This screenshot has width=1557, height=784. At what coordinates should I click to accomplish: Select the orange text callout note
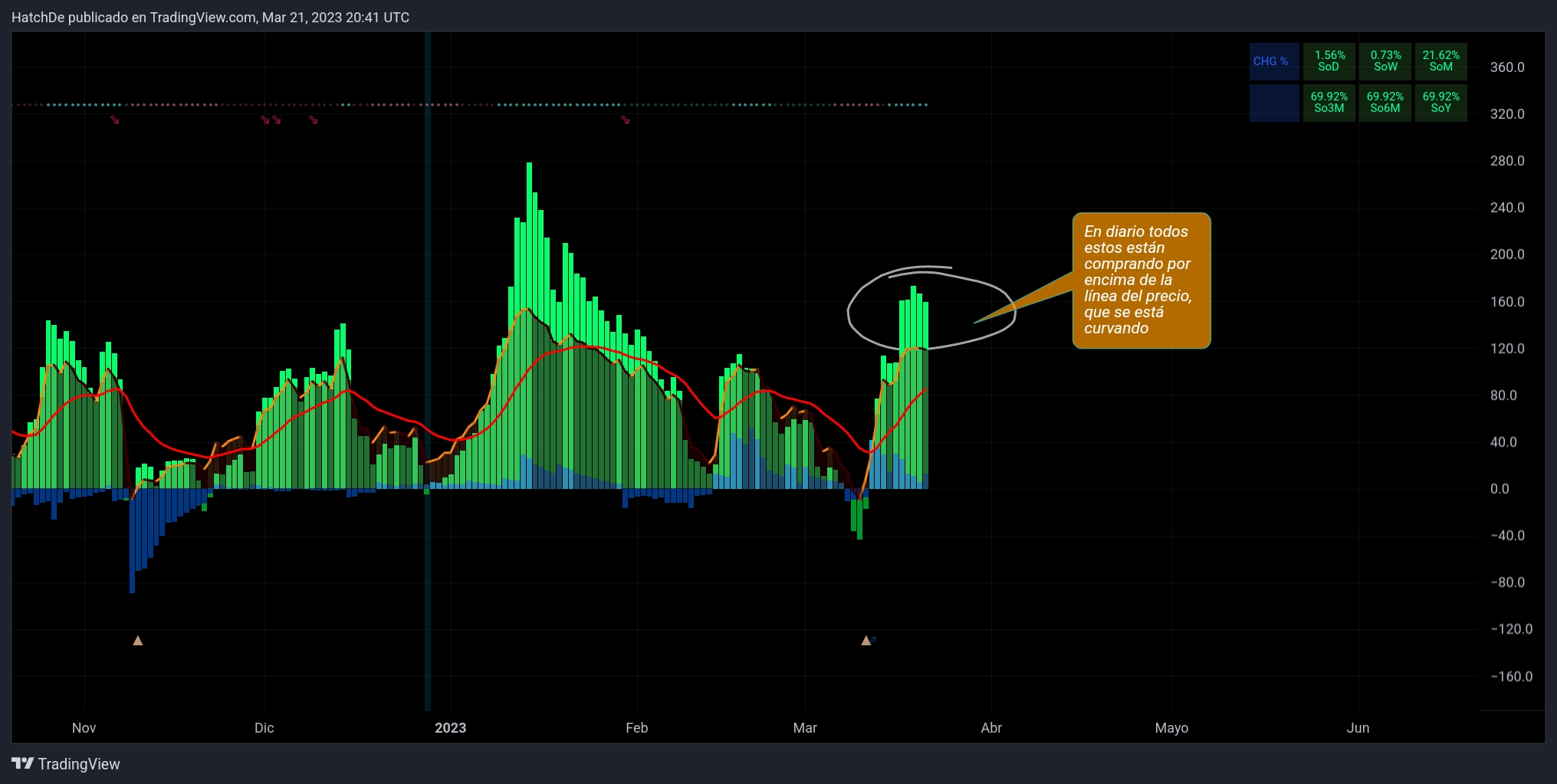[1141, 280]
